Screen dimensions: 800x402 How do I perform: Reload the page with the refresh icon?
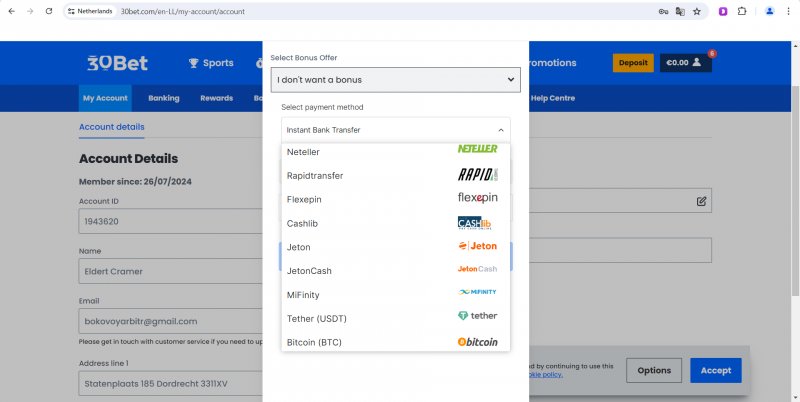(x=49, y=11)
